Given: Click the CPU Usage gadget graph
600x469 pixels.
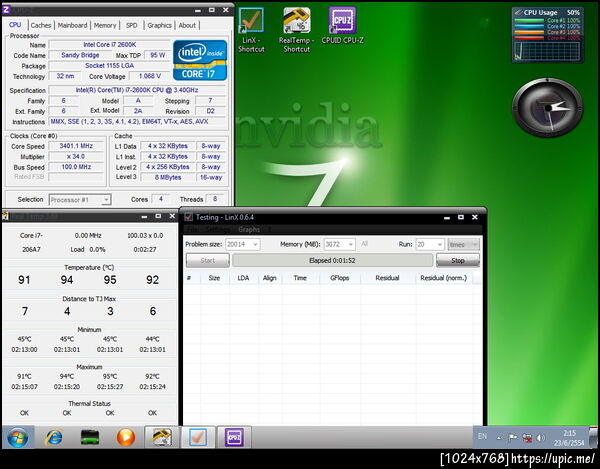Looking at the screenshot, I should click(547, 50).
